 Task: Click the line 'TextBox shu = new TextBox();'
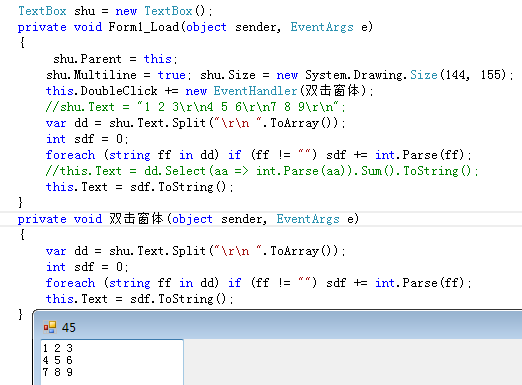pos(115,11)
